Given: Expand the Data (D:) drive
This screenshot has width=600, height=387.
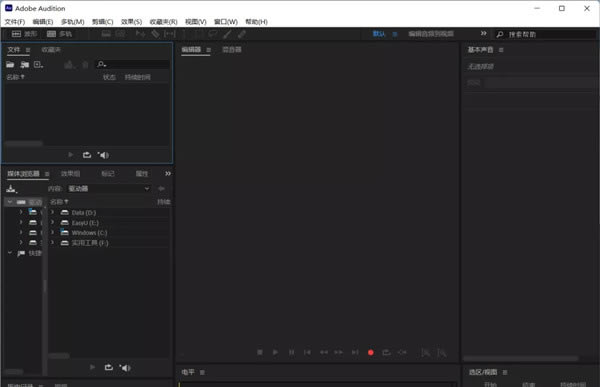Looking at the screenshot, I should pos(52,212).
